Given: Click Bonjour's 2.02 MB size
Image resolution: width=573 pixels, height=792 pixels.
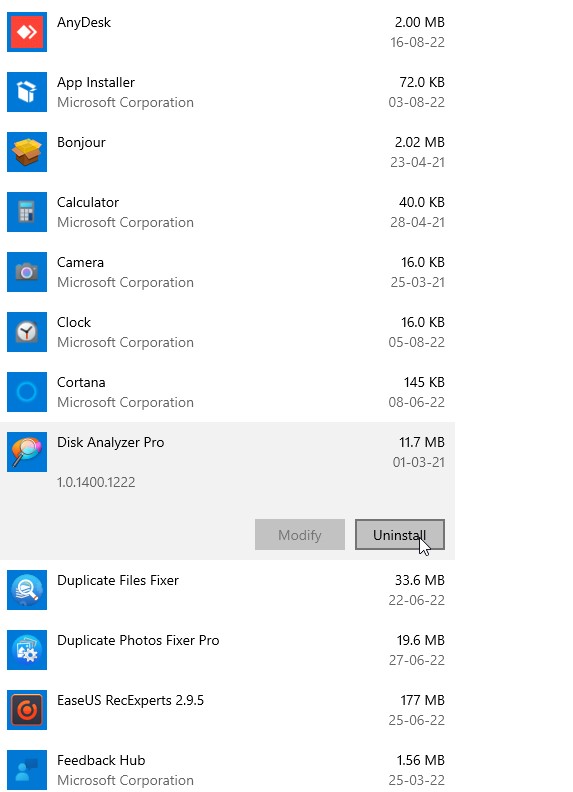Looking at the screenshot, I should (420, 142).
